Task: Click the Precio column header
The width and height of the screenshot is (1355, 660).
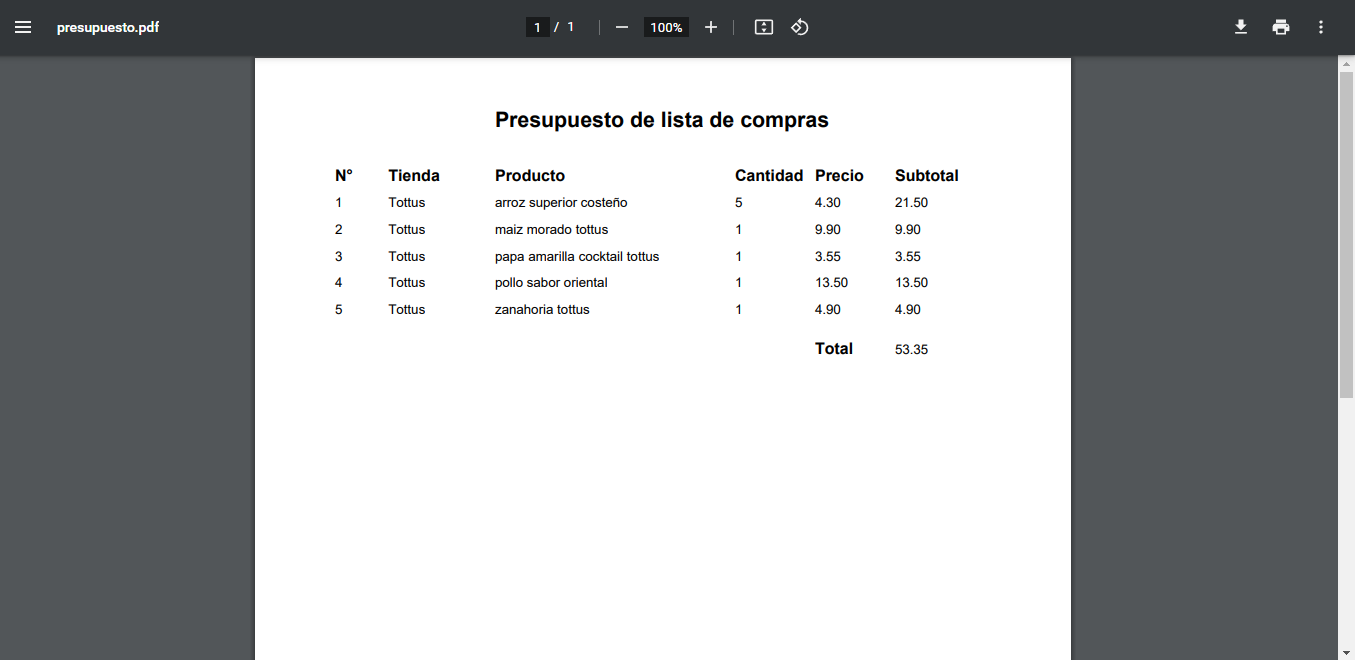Action: click(839, 175)
